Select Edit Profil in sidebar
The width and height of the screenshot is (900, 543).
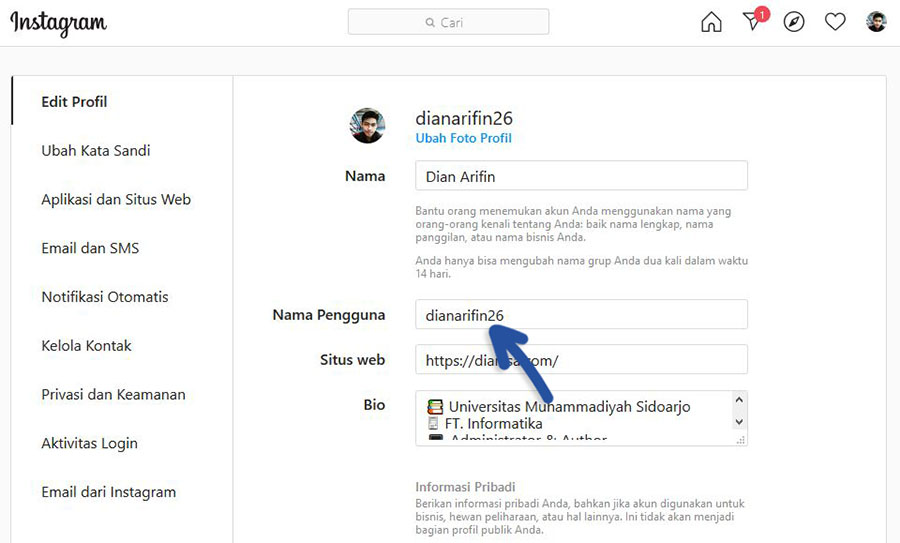coord(74,102)
